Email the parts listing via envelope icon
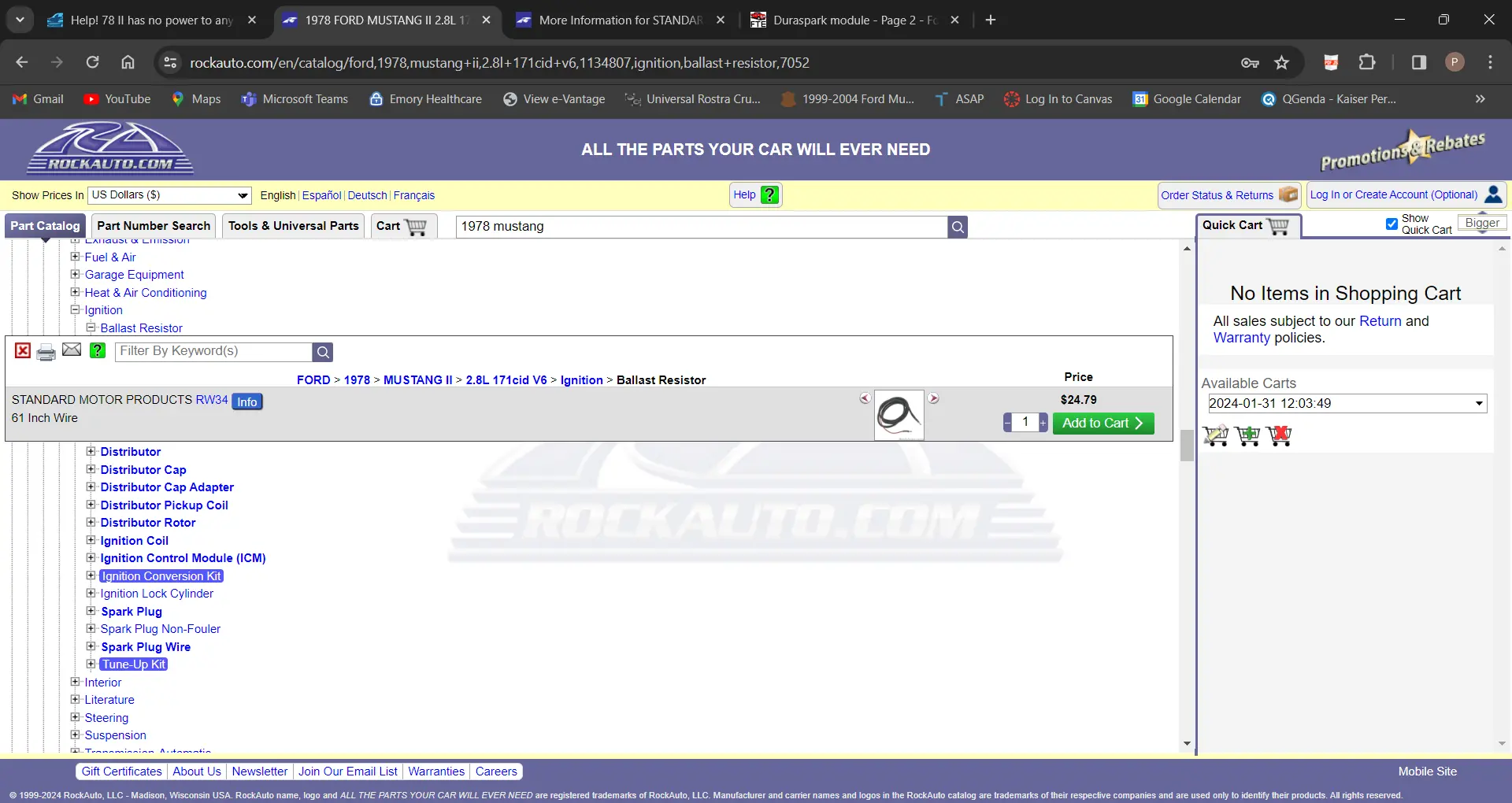 click(x=72, y=350)
